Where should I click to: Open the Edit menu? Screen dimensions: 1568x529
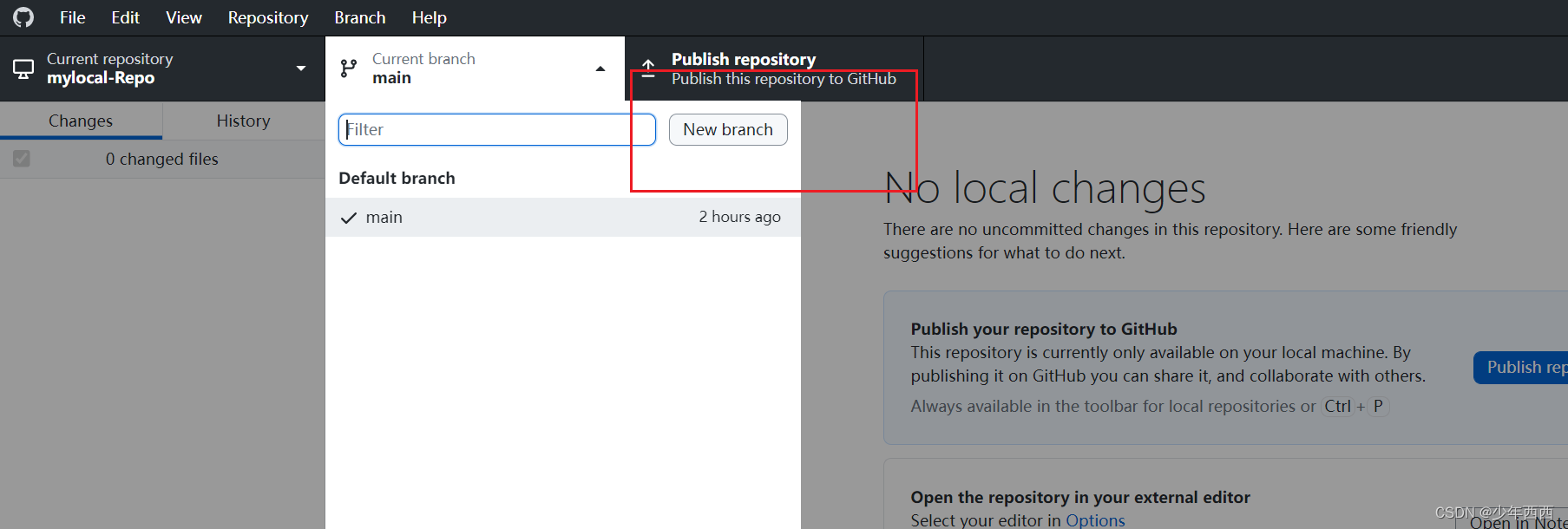(125, 17)
